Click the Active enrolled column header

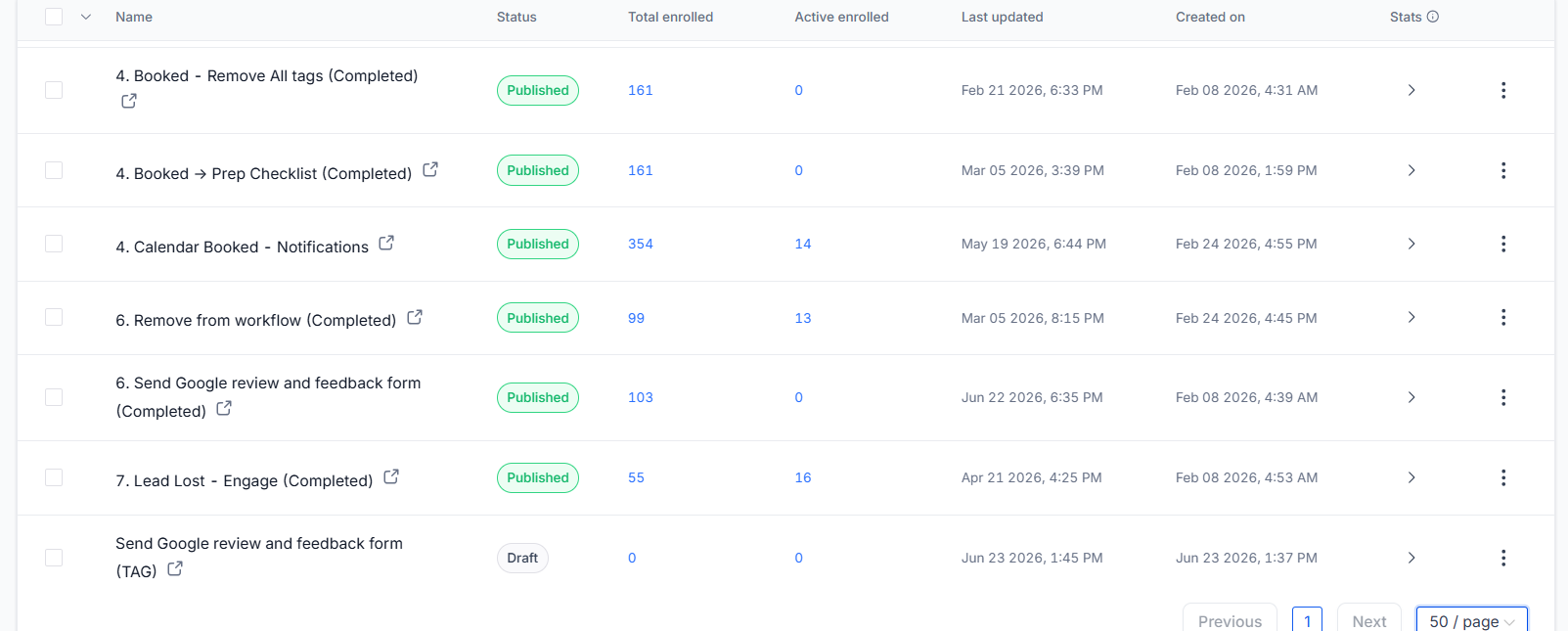[841, 17]
